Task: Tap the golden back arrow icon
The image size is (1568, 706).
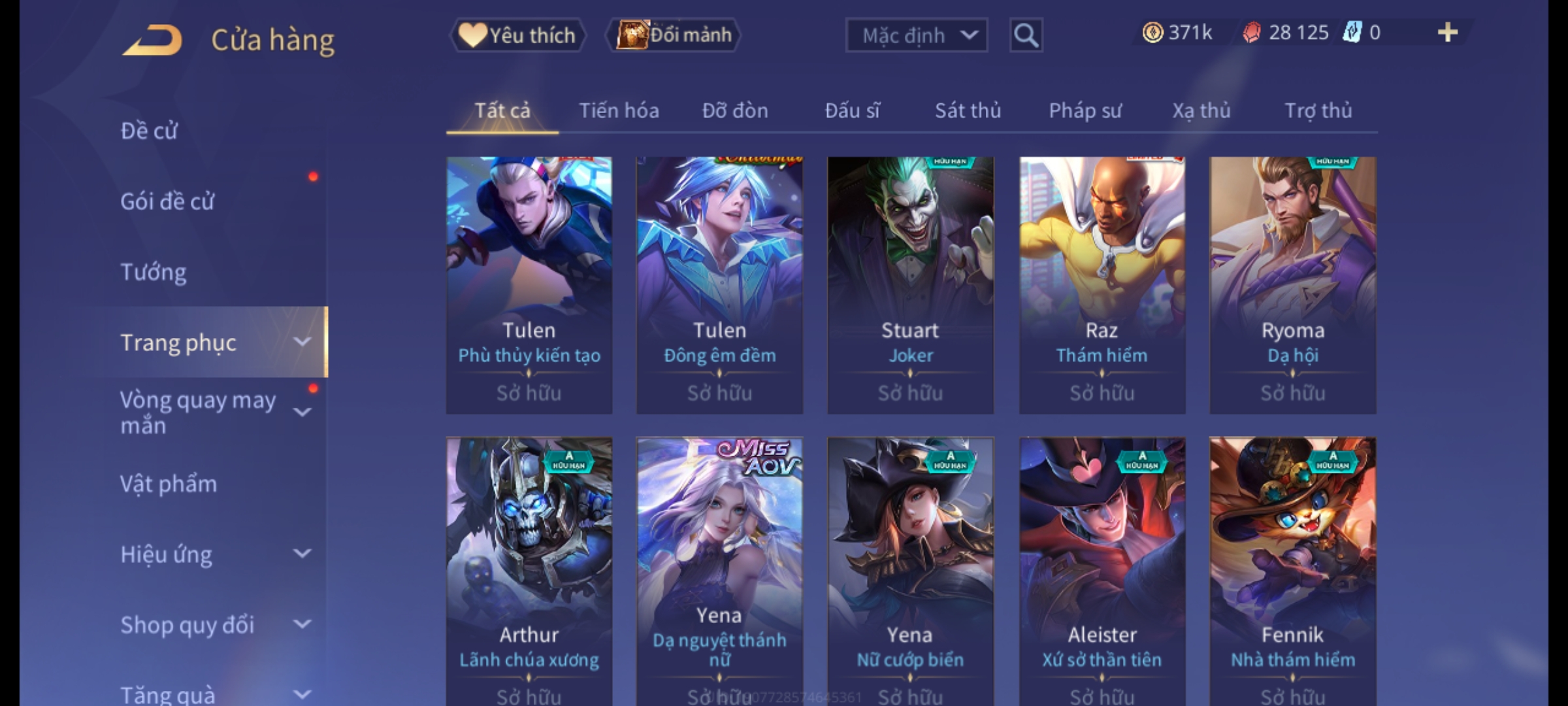Action: (153, 41)
